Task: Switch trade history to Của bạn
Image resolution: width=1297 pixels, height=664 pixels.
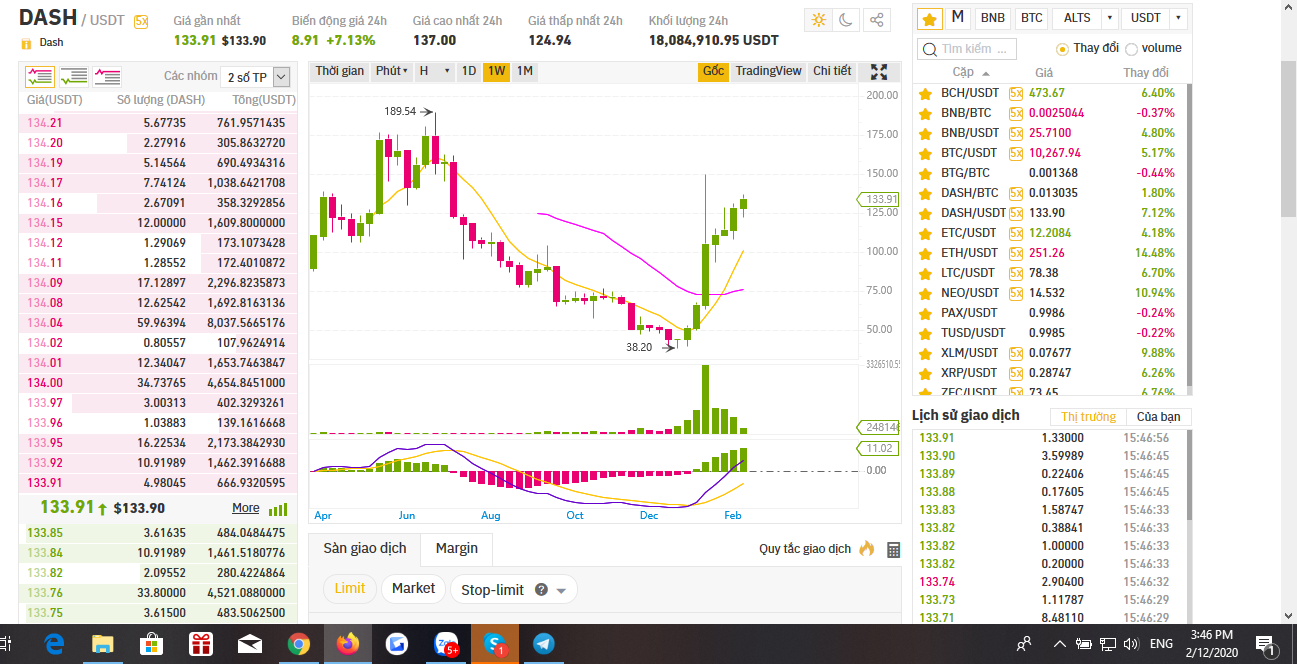Action: click(x=1158, y=417)
